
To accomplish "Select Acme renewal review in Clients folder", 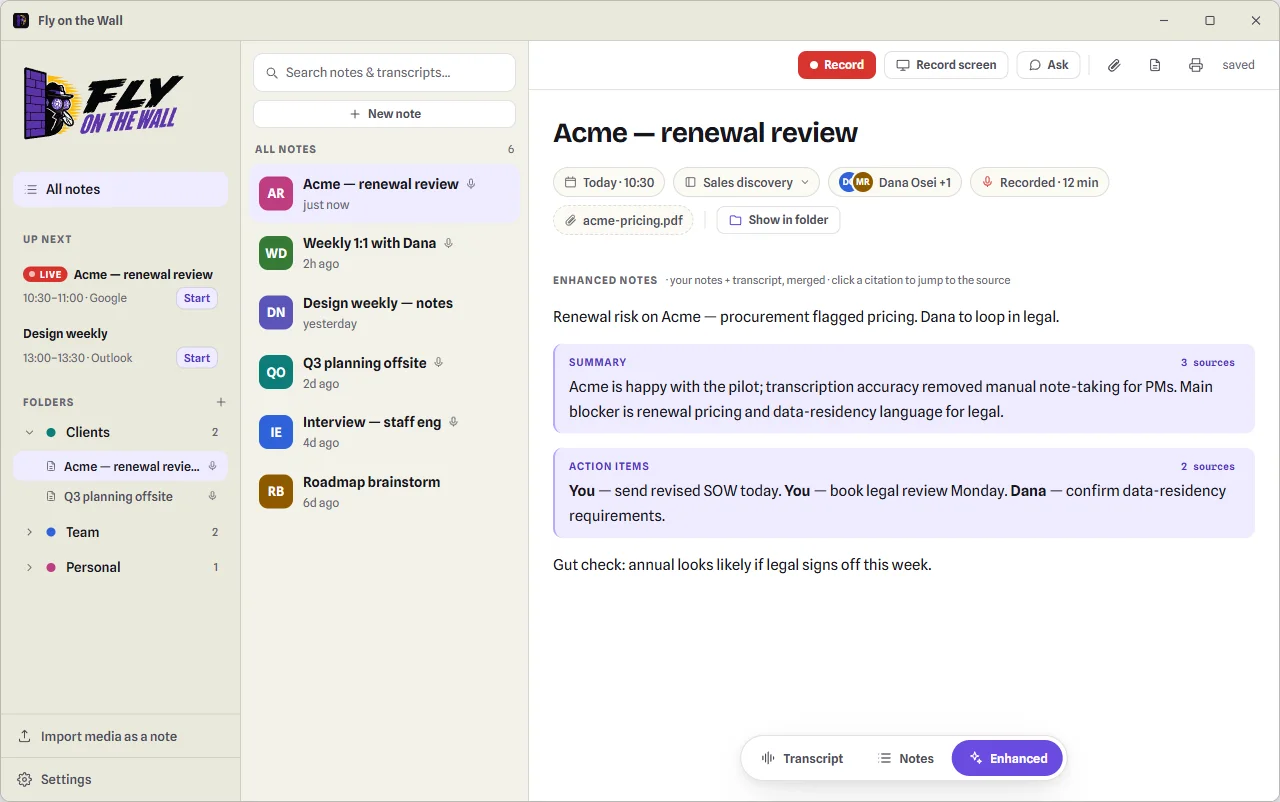I will click(x=121, y=466).
